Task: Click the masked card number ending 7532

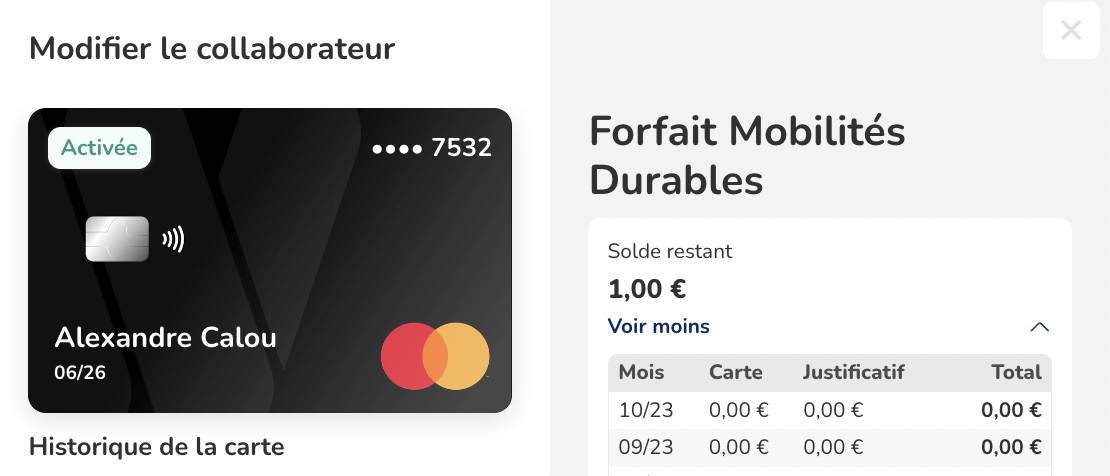Action: (432, 148)
